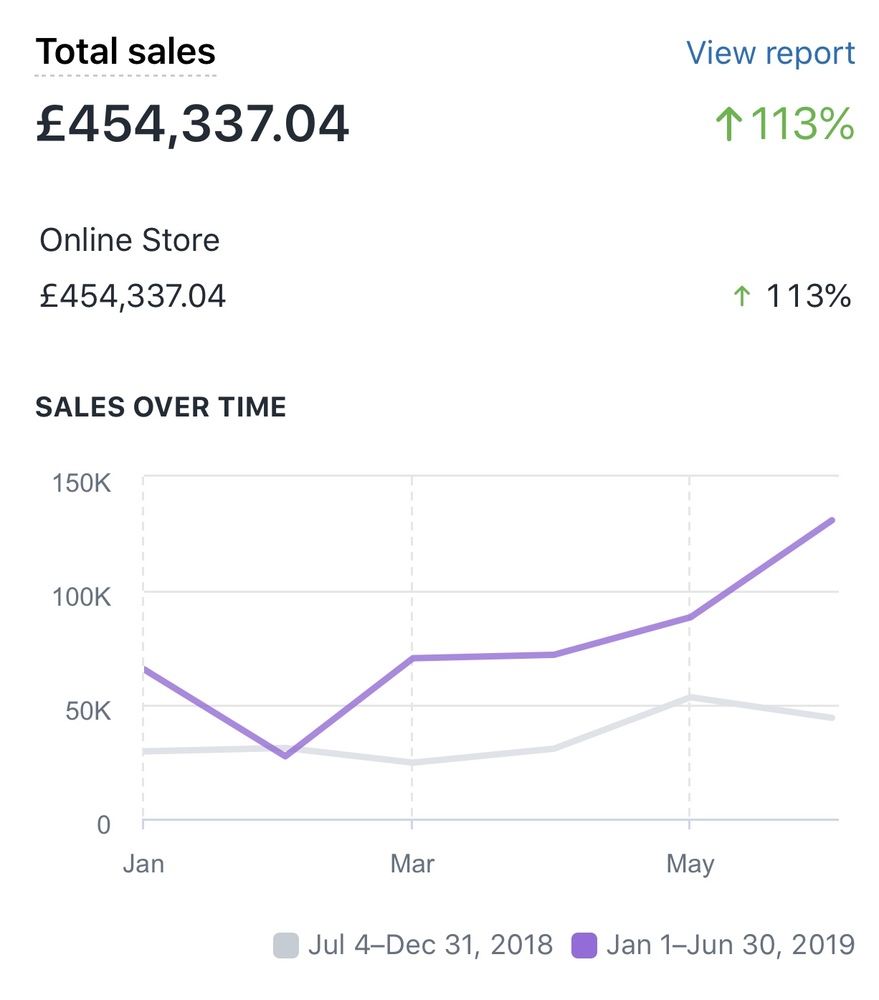This screenshot has height=1000, width=879.
Task: Click the purple Jan 1–Jun 30, 2019 legend swatch
Action: pos(583,944)
